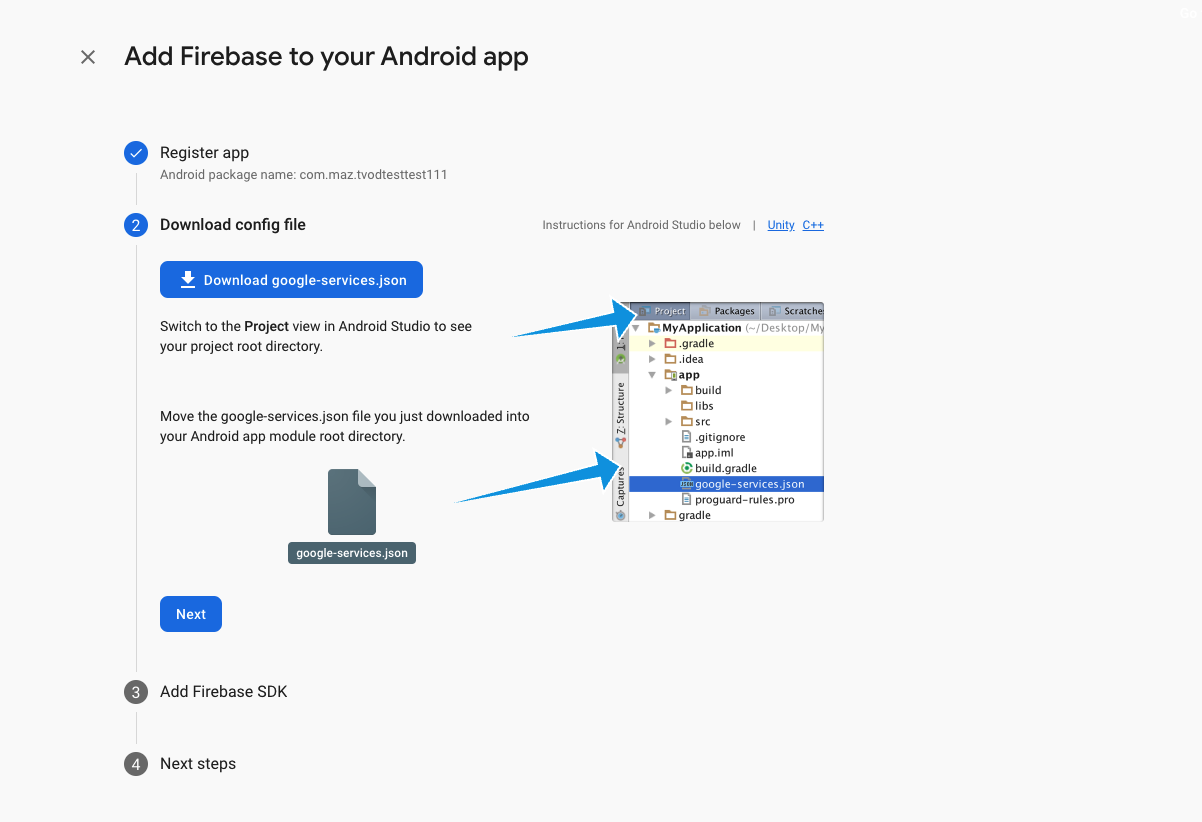Click proguard-rules.pro row in illustration
This screenshot has height=822, width=1202.
coord(738,499)
